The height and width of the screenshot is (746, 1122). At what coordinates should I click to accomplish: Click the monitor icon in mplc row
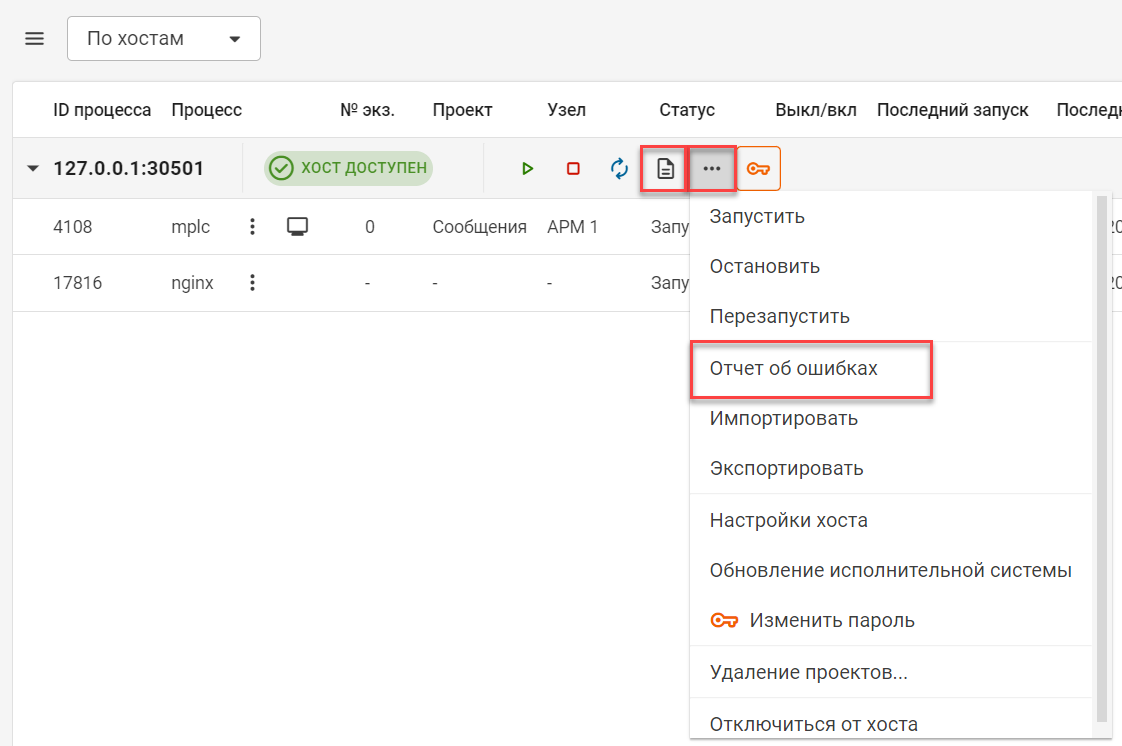296,227
